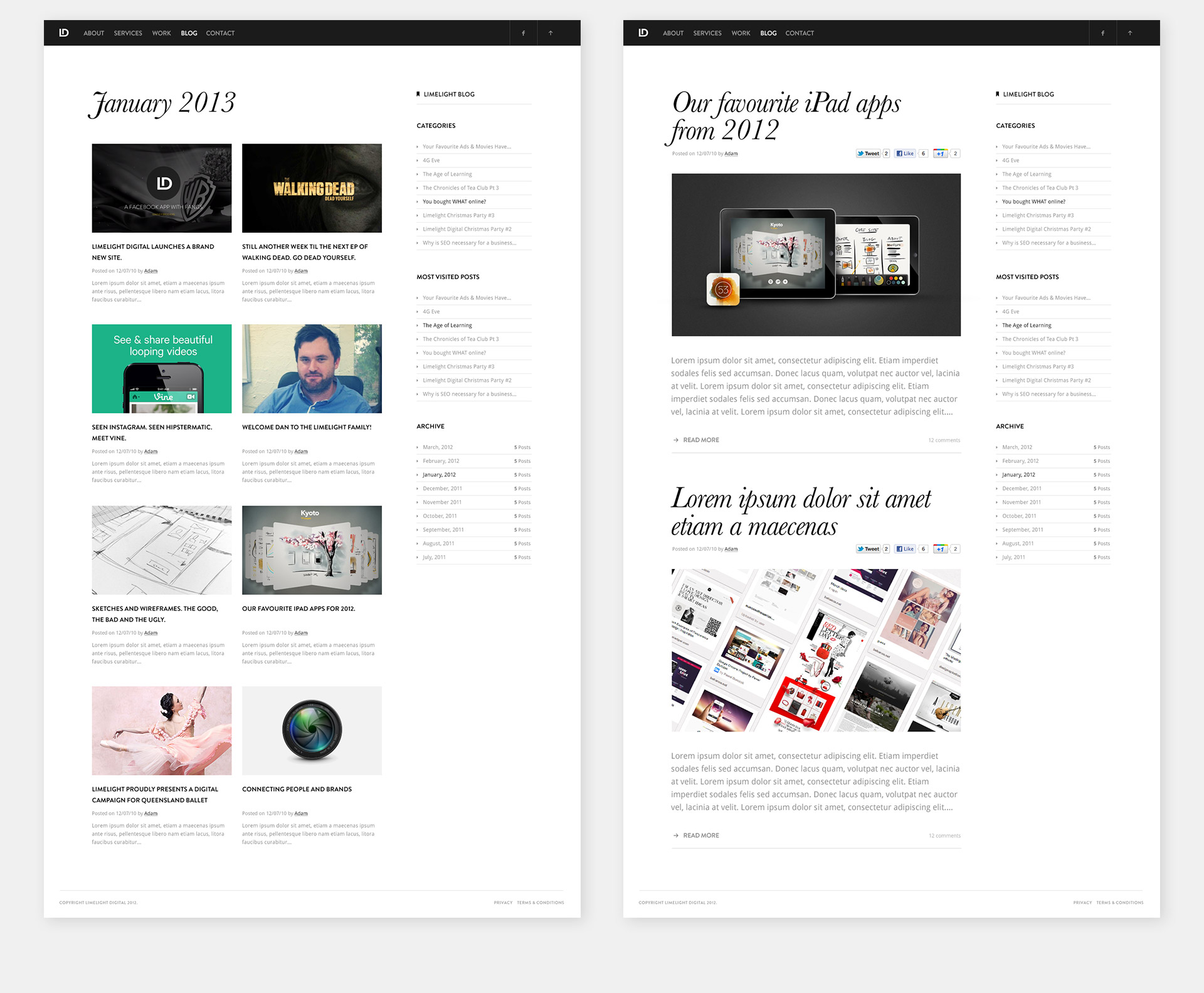The width and height of the screenshot is (1204, 993).
Task: Click Facebook icon in right page header
Action: click(x=1102, y=33)
